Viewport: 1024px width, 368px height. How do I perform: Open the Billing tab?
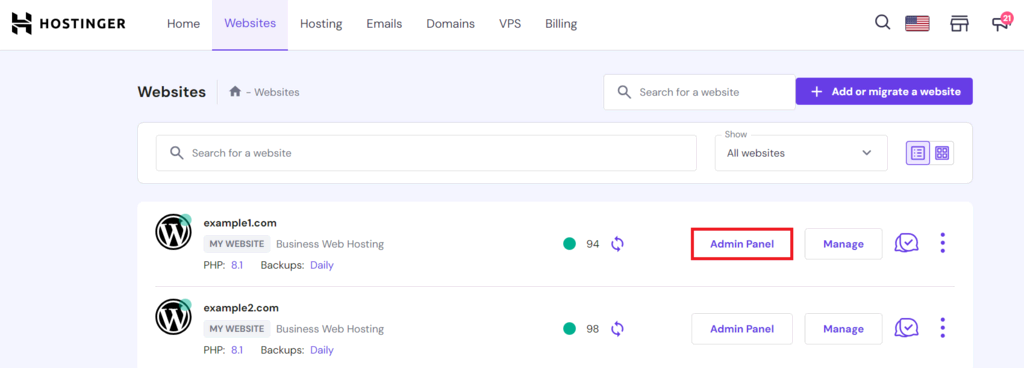click(561, 24)
